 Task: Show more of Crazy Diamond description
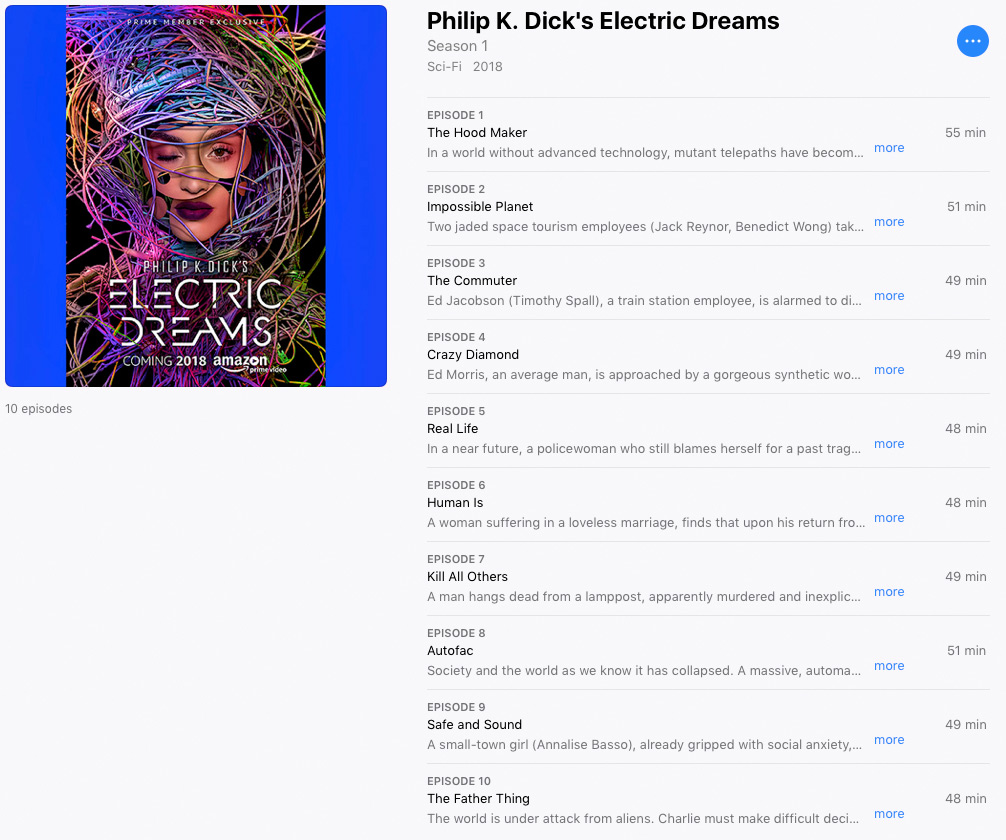[x=889, y=370]
